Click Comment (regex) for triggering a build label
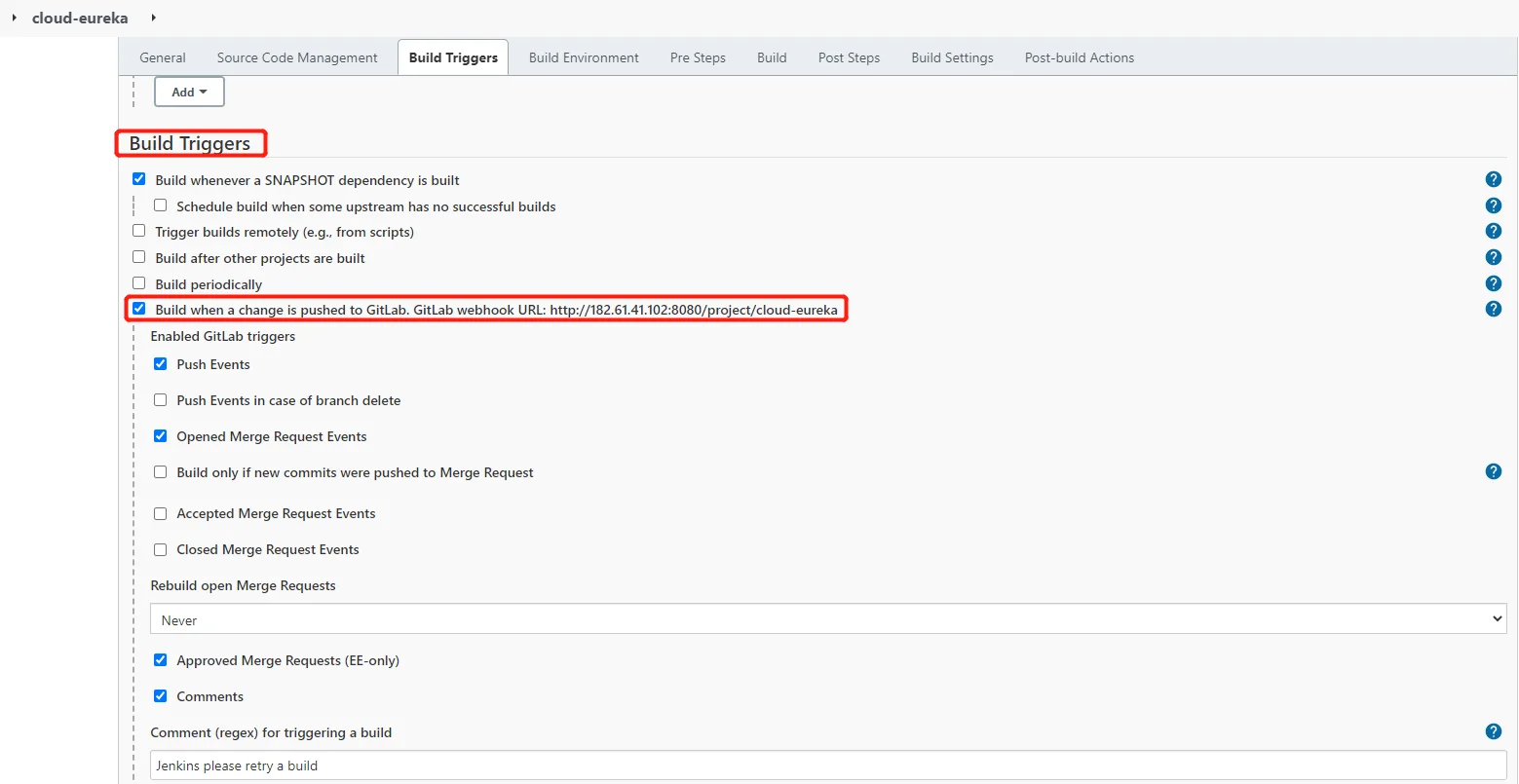This screenshot has width=1519, height=784. [x=271, y=732]
